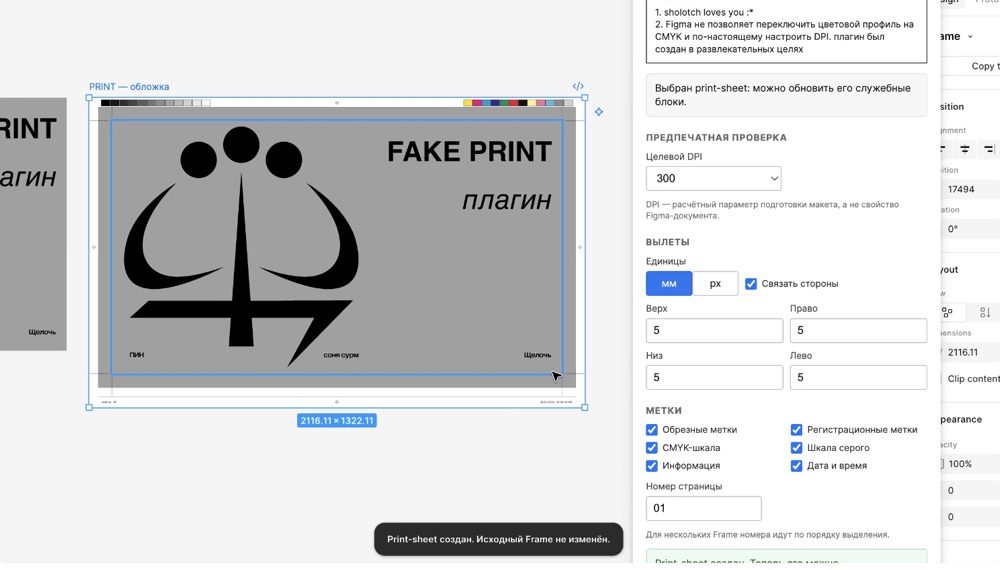Click the Номер страницы field showing 01
This screenshot has width=1000, height=570.
(x=703, y=508)
